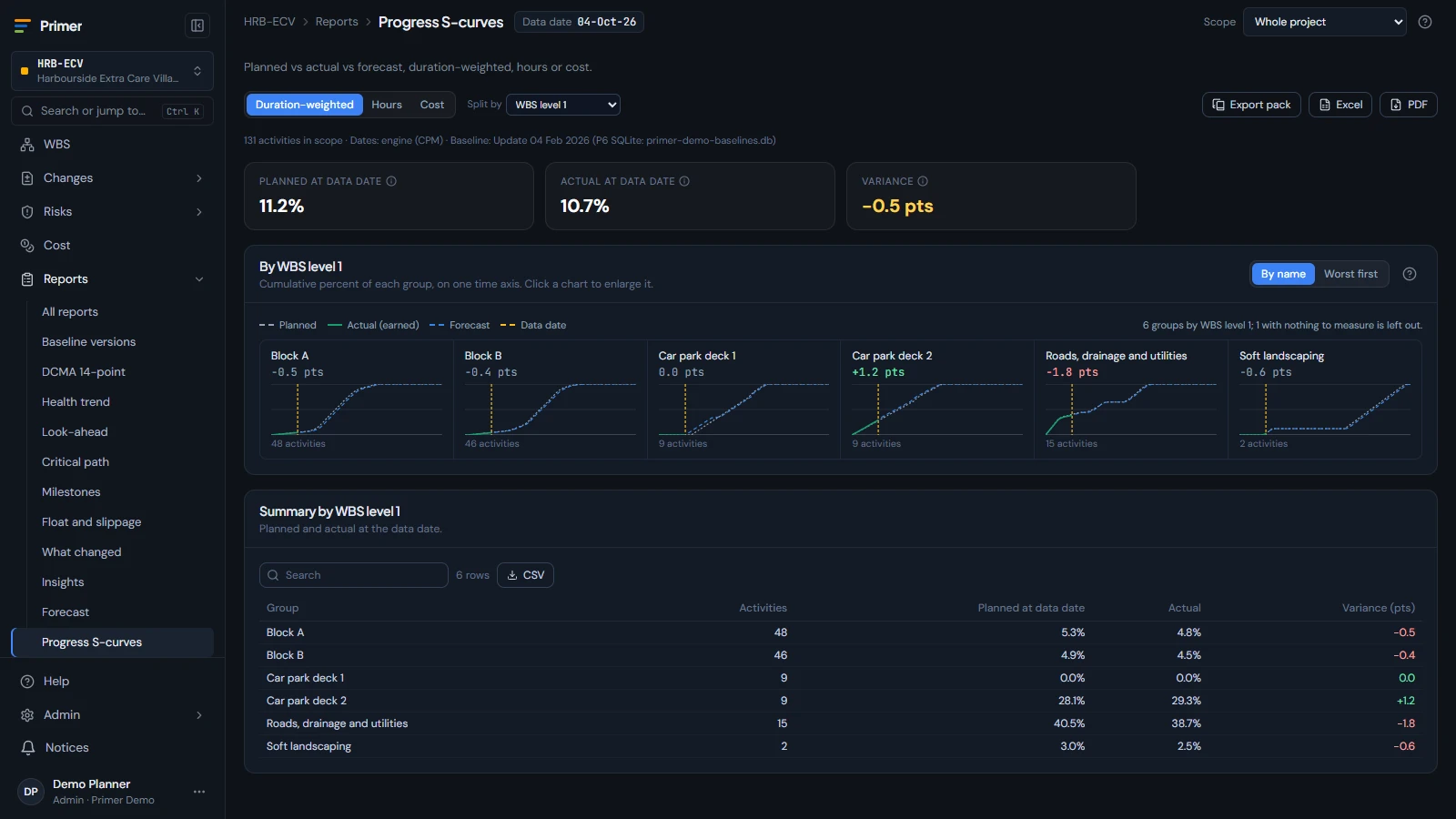
Task: Open the user menu dots beside Demo Planner
Action: coord(199,792)
